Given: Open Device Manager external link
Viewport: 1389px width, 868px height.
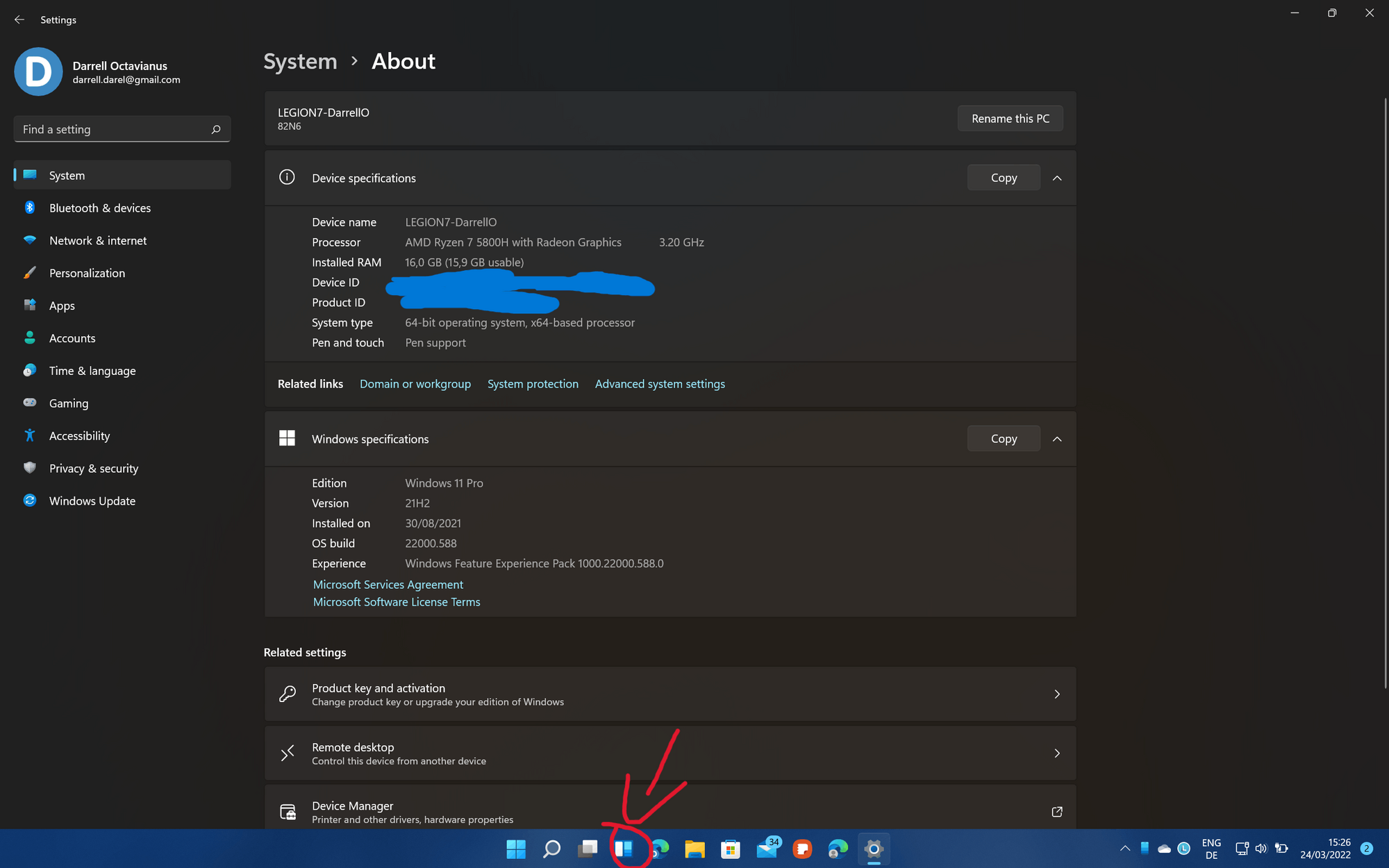Looking at the screenshot, I should pos(1057,812).
